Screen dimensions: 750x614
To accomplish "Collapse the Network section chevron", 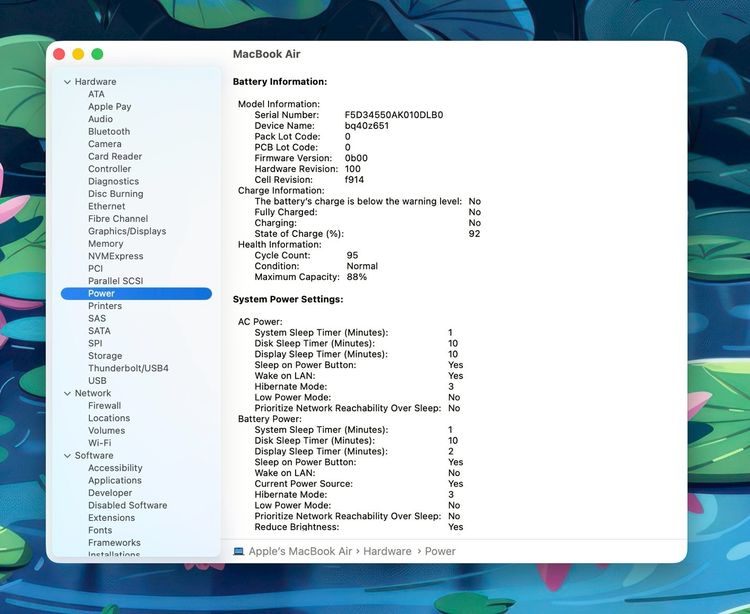I will (67, 394).
